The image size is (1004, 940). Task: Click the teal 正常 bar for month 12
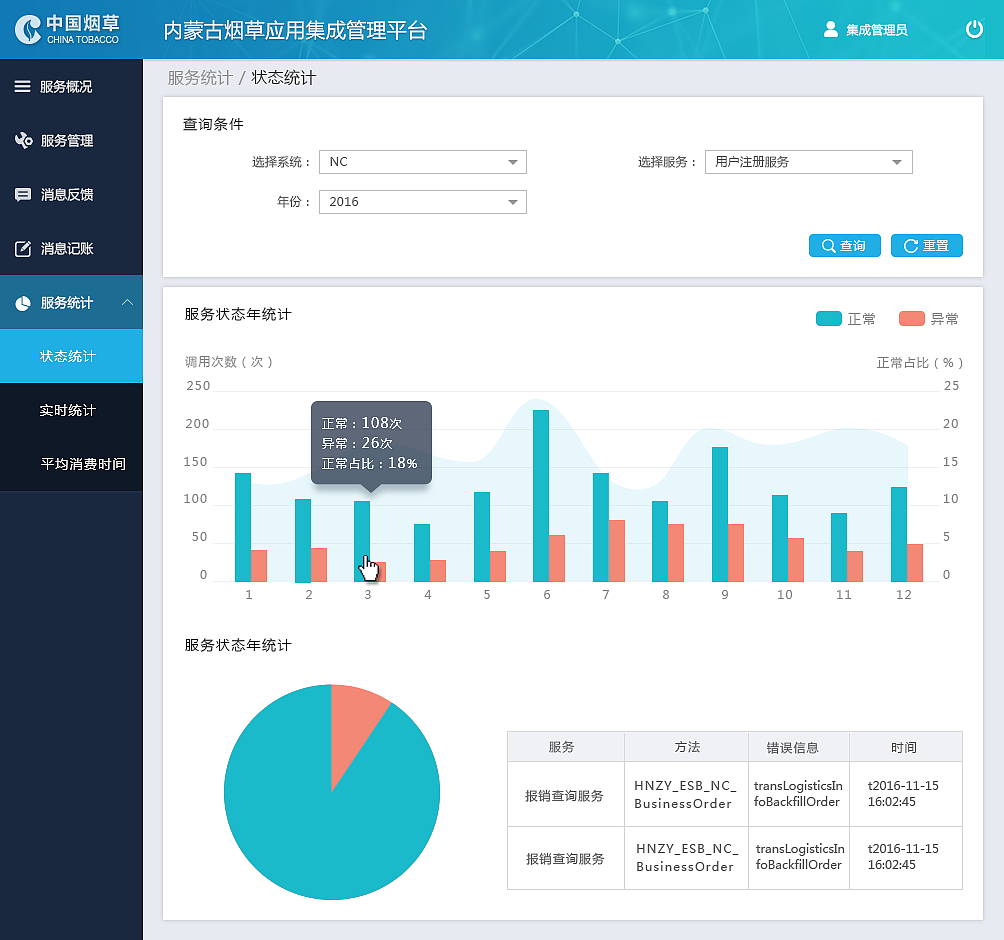[x=899, y=534]
